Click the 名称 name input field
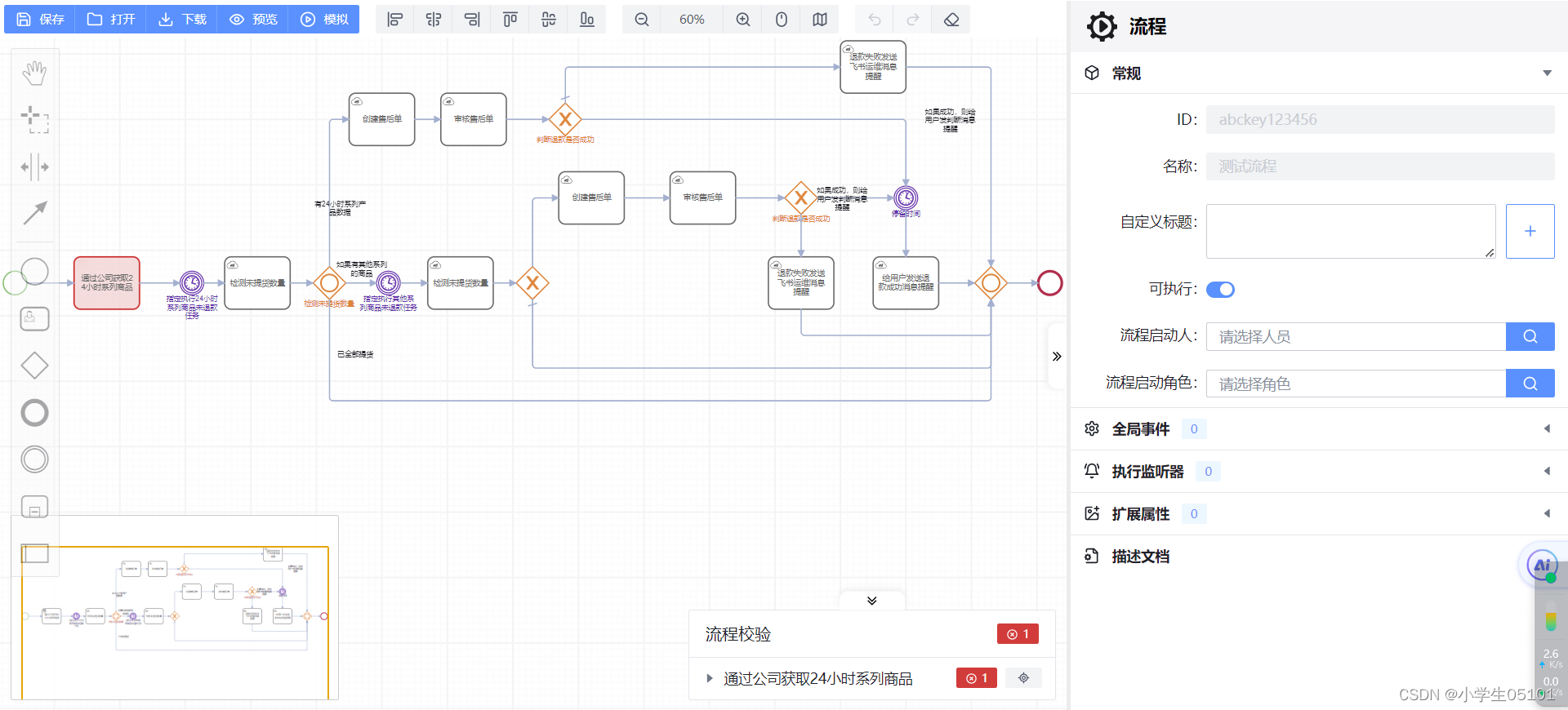The image size is (1568, 710). 1380,166
